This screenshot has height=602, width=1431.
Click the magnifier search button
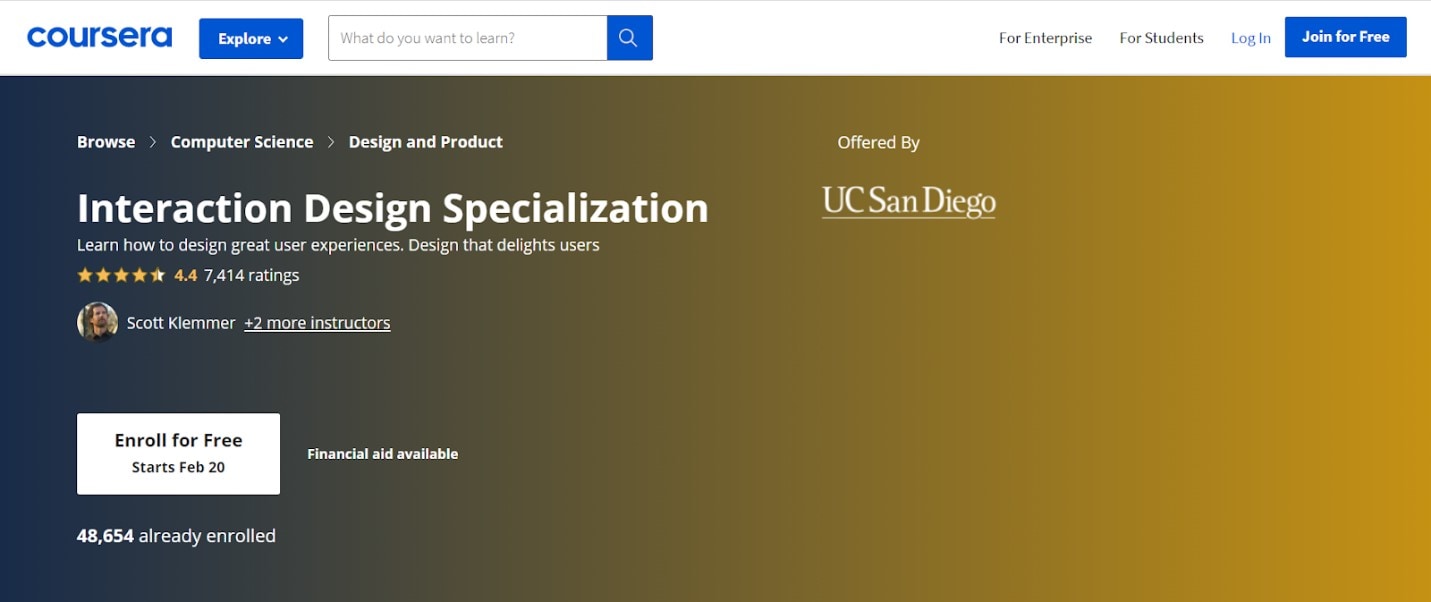point(629,38)
